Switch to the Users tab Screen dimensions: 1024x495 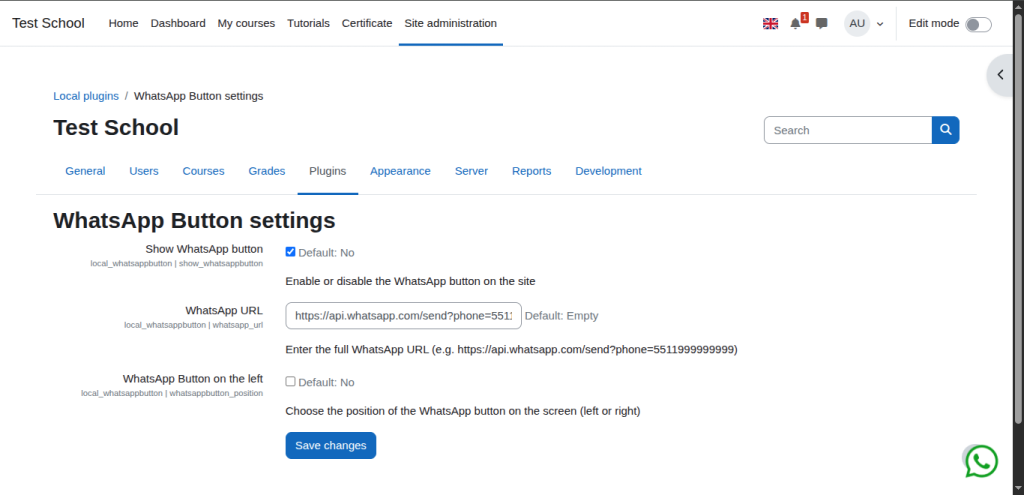click(x=144, y=171)
